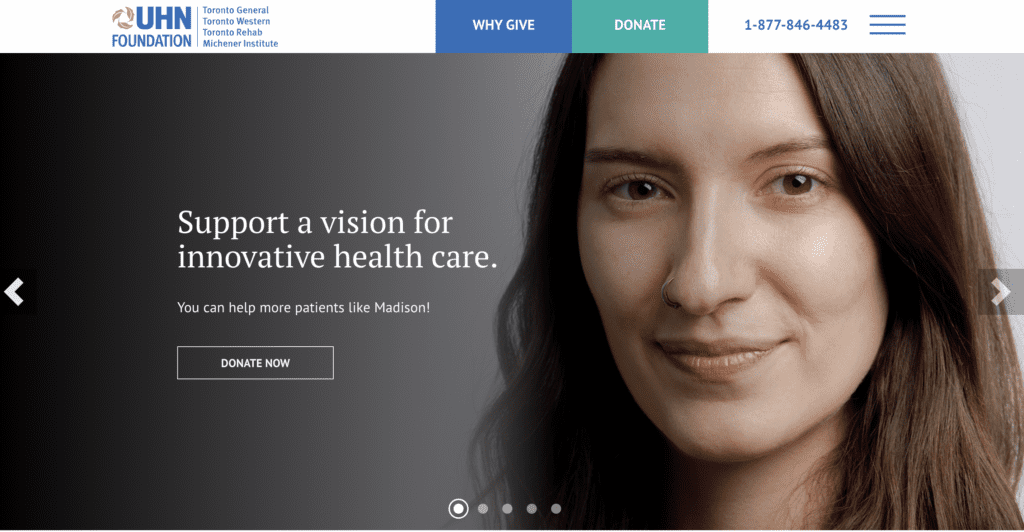
Task: Click the UHN swirl logo emblem
Action: (x=123, y=18)
